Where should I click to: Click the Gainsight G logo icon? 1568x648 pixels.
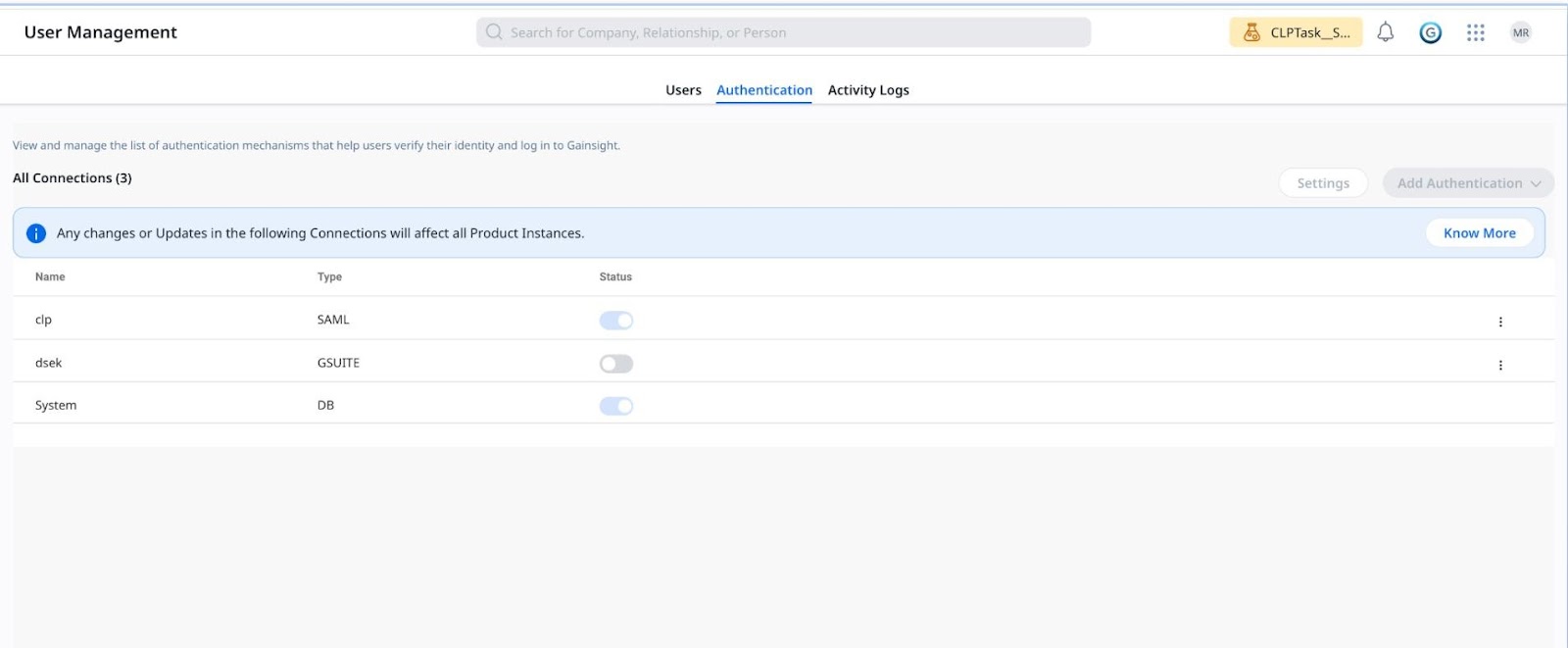1430,32
